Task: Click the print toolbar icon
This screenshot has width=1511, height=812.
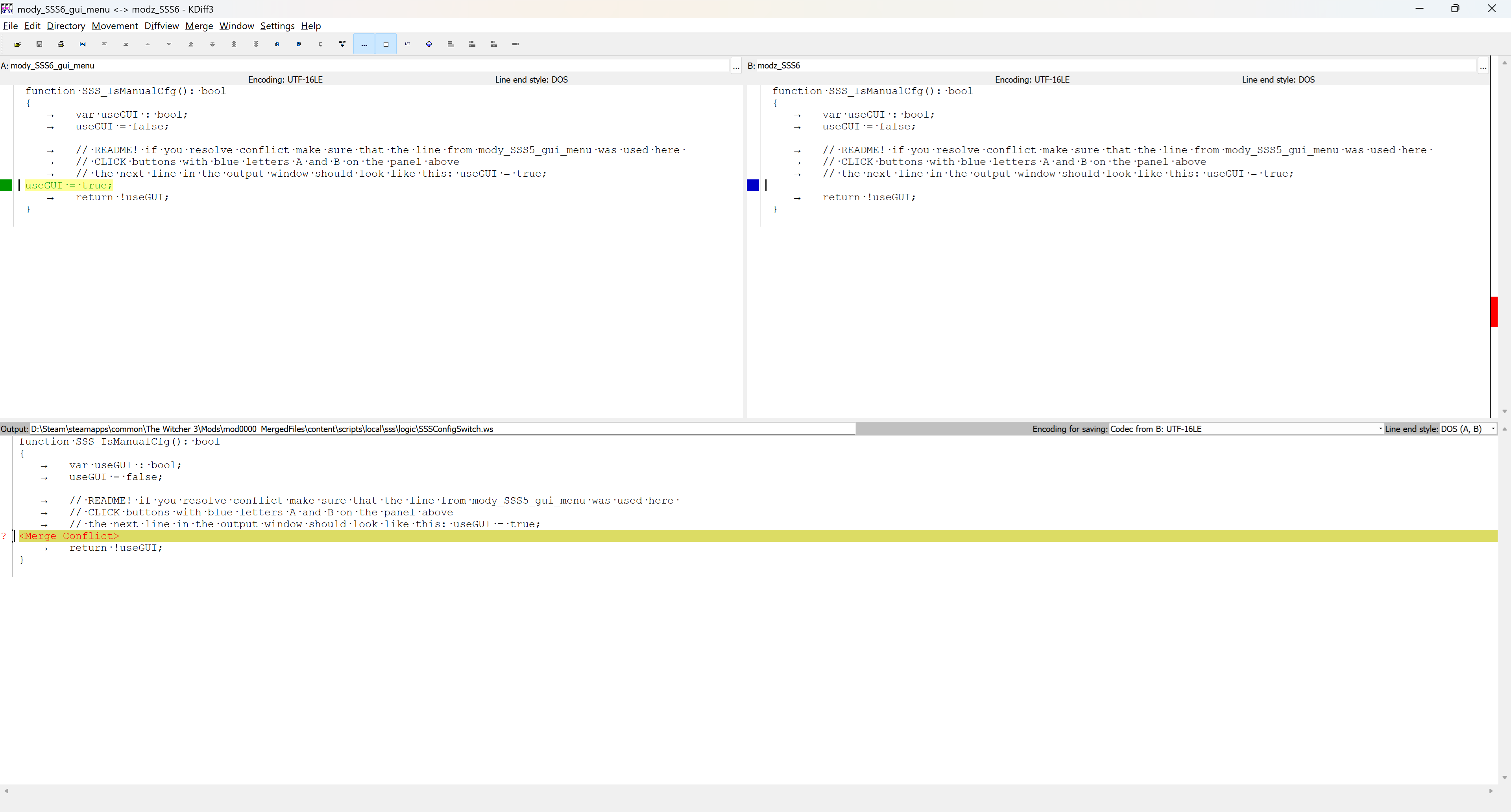Action: click(61, 44)
